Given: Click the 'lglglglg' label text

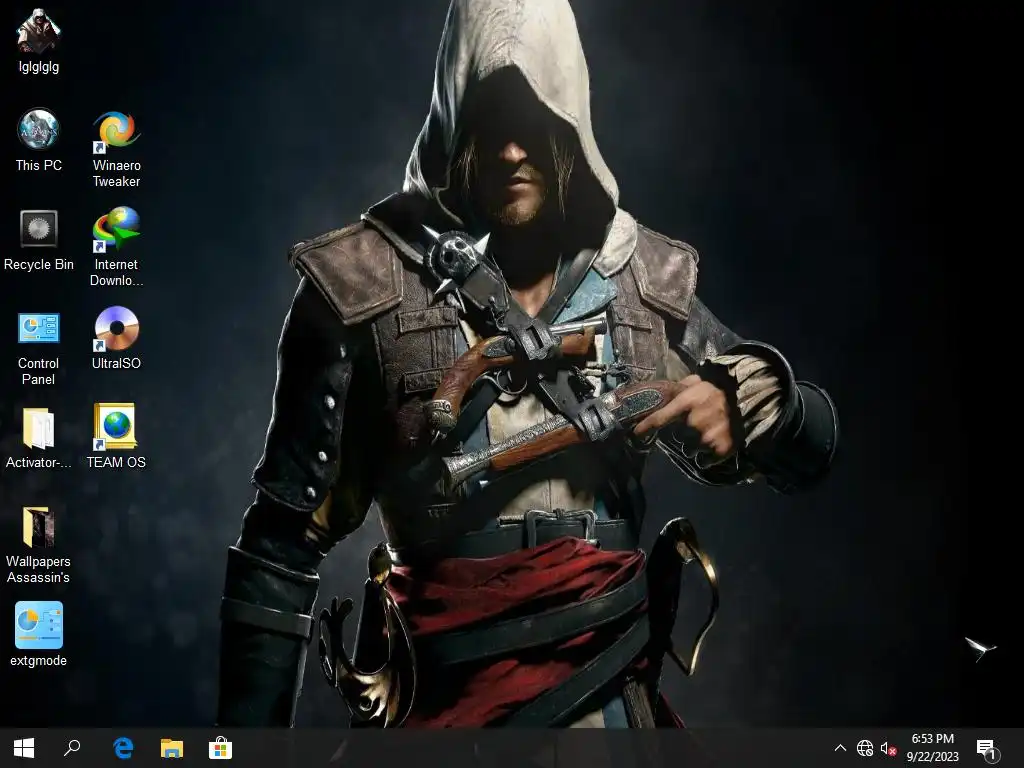Looking at the screenshot, I should 39,67.
